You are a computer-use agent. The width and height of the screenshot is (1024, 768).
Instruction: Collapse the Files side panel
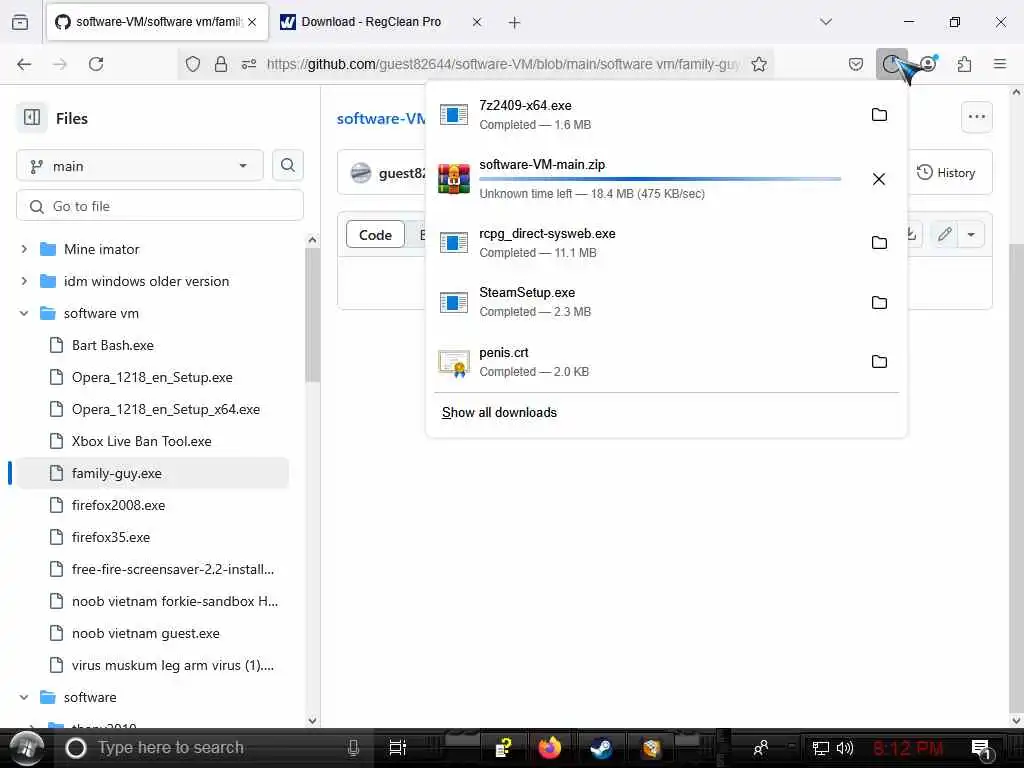point(32,118)
